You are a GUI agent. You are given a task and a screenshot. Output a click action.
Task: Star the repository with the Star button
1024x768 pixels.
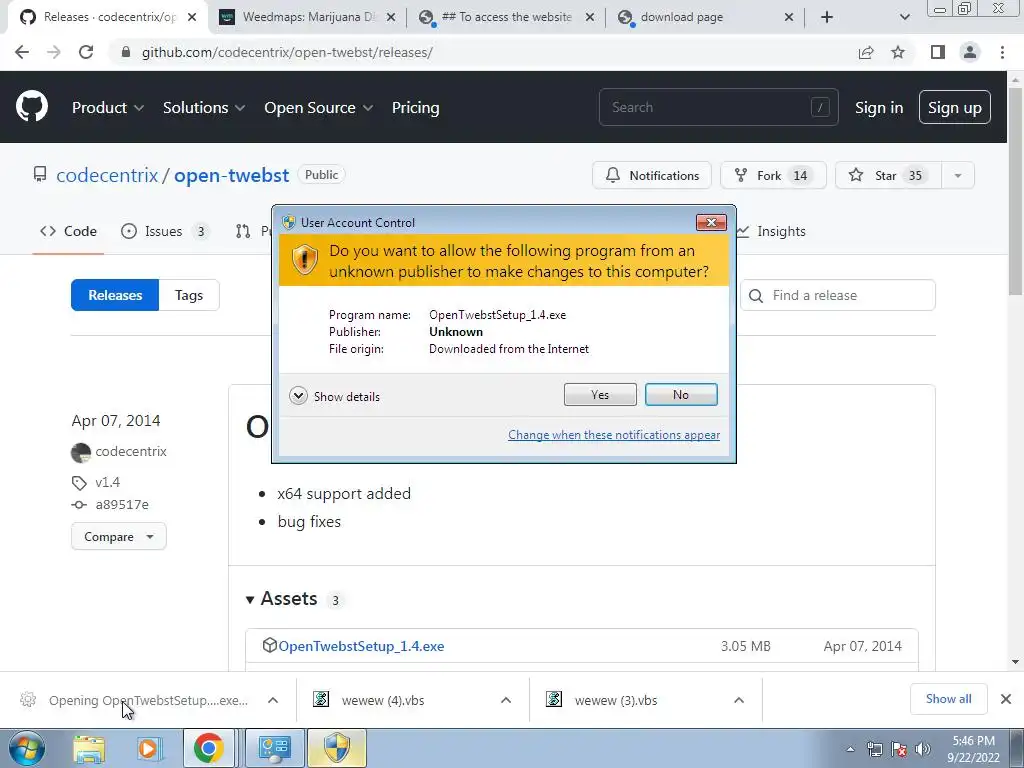[888, 176]
